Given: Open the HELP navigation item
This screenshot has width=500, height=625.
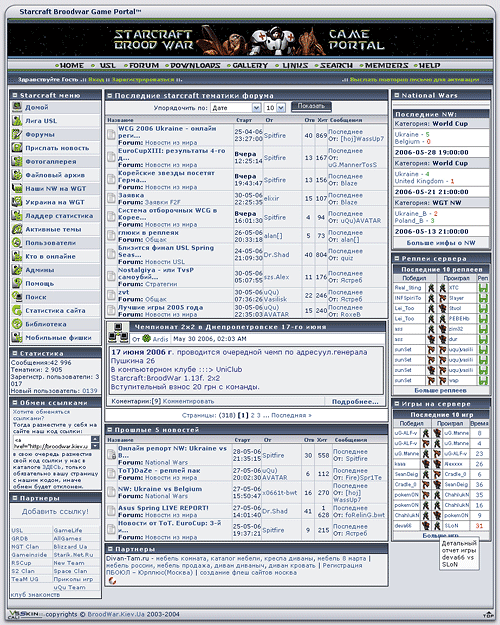Looking at the screenshot, I should click(x=429, y=65).
